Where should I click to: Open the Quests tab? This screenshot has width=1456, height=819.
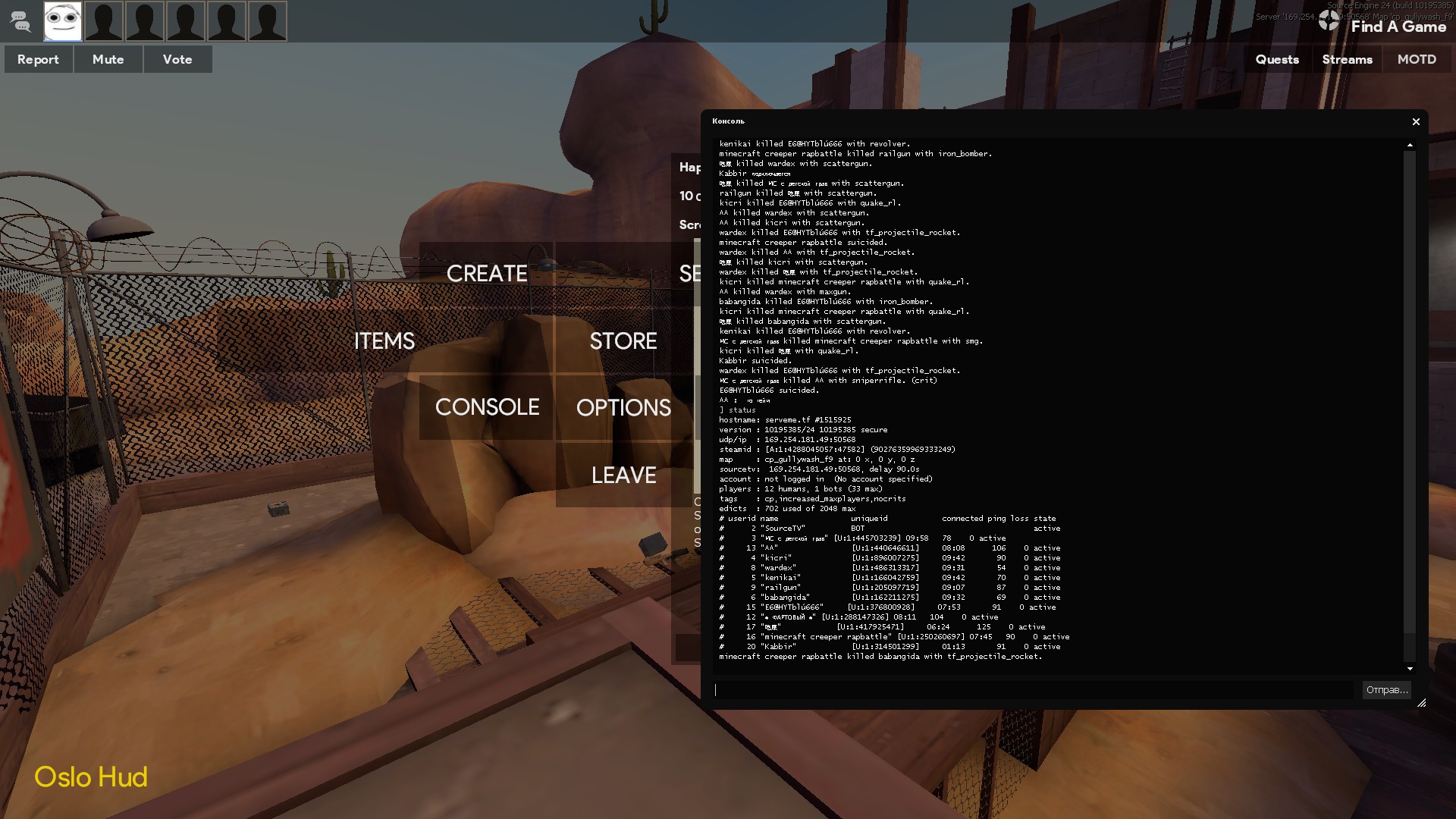[x=1277, y=59]
